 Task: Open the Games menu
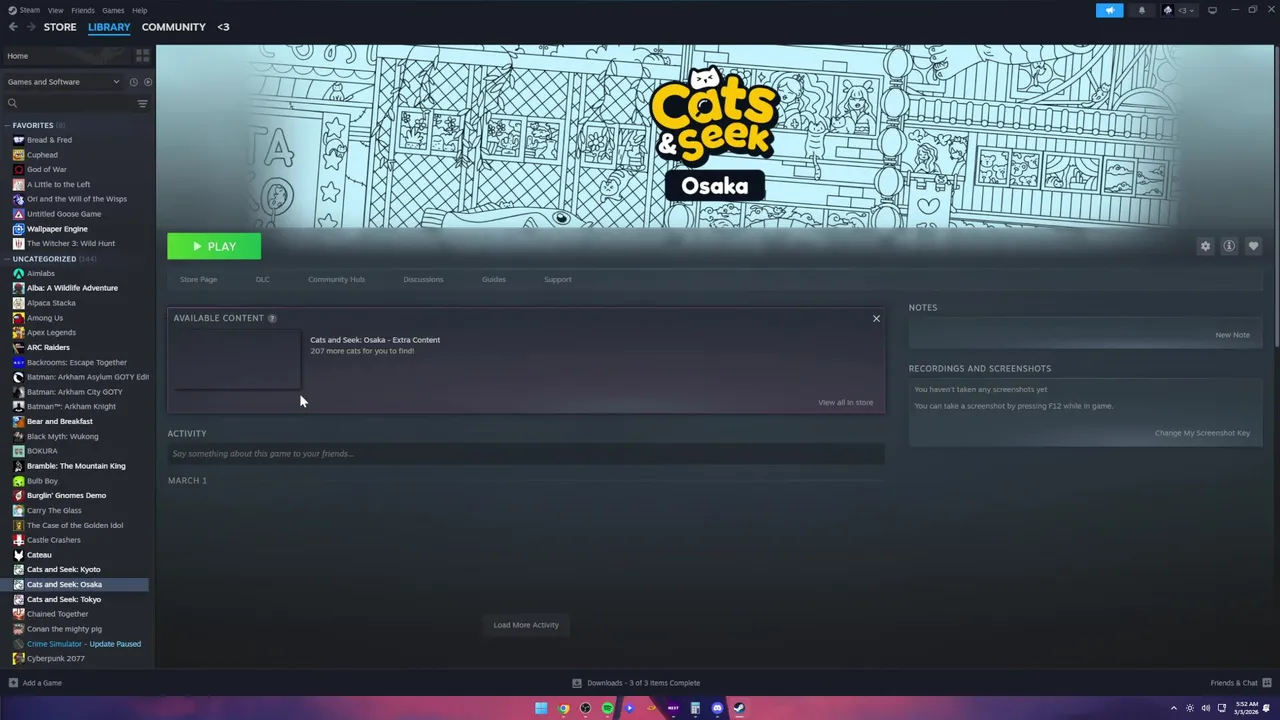[x=113, y=10]
